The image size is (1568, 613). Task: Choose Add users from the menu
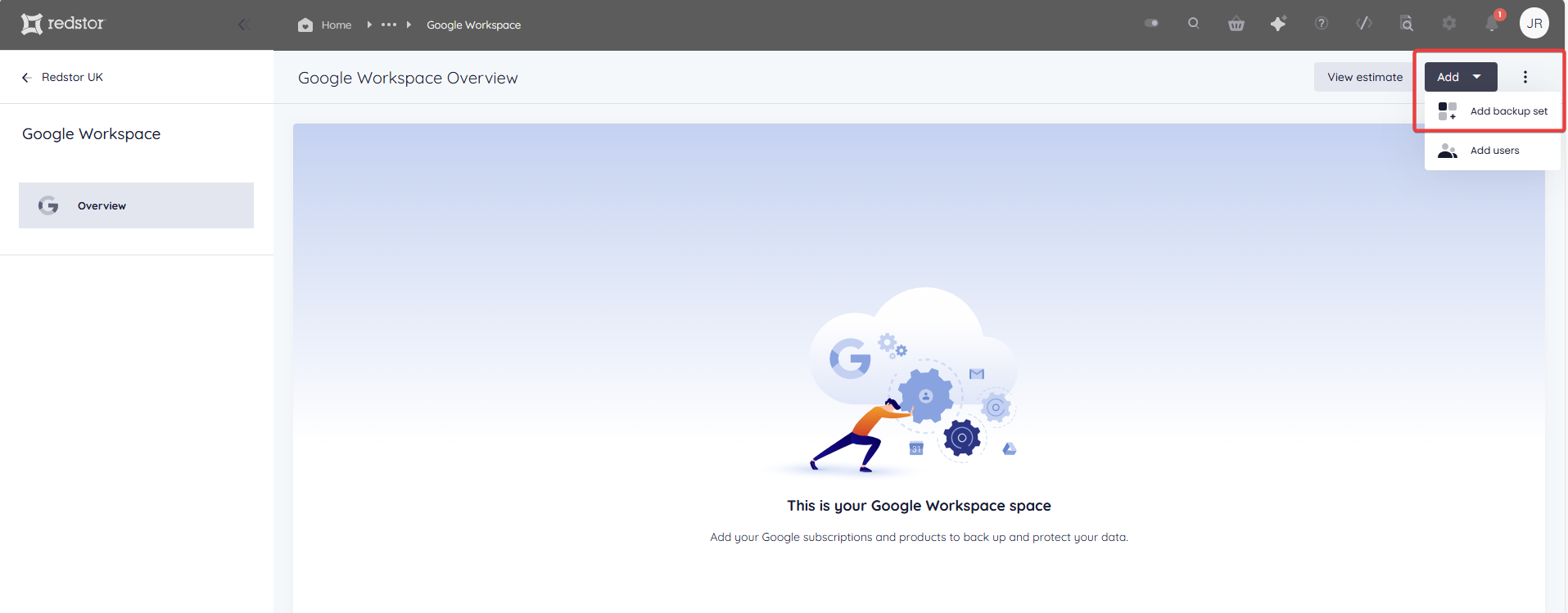[x=1493, y=151]
